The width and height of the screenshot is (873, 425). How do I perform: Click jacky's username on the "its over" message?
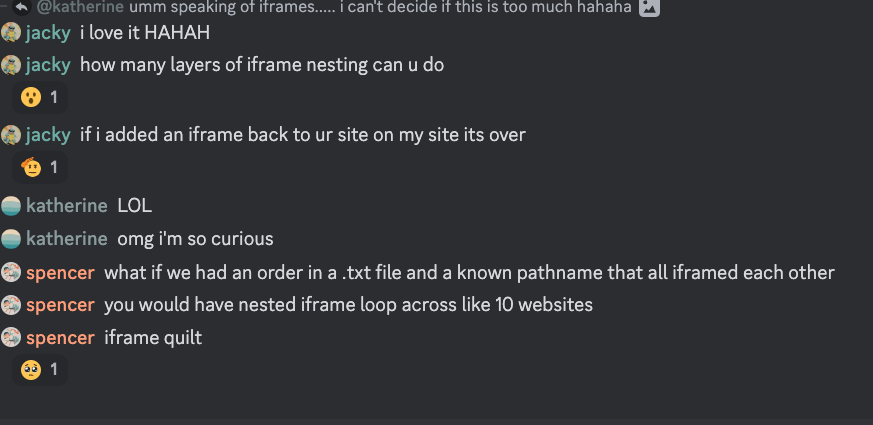pos(48,134)
